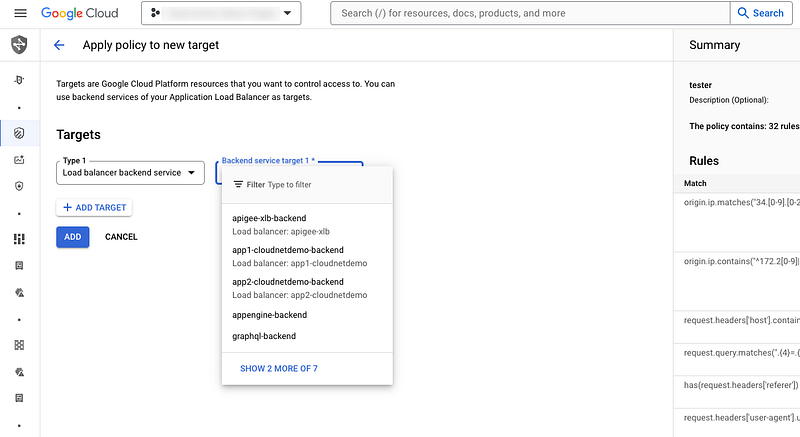Click the filter lines icon
The width and height of the screenshot is (800, 437).
pos(238,185)
